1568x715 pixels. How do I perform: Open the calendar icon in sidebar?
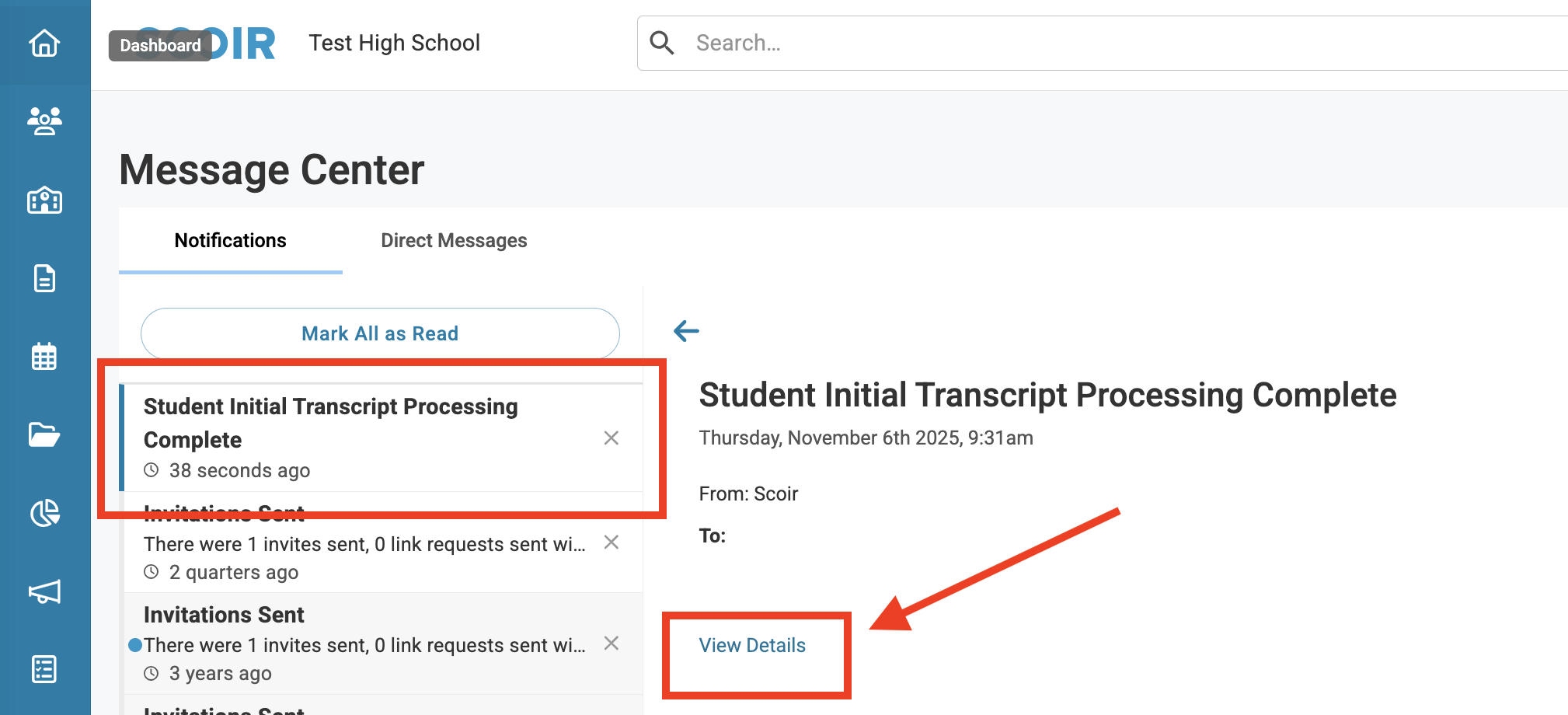pos(44,357)
